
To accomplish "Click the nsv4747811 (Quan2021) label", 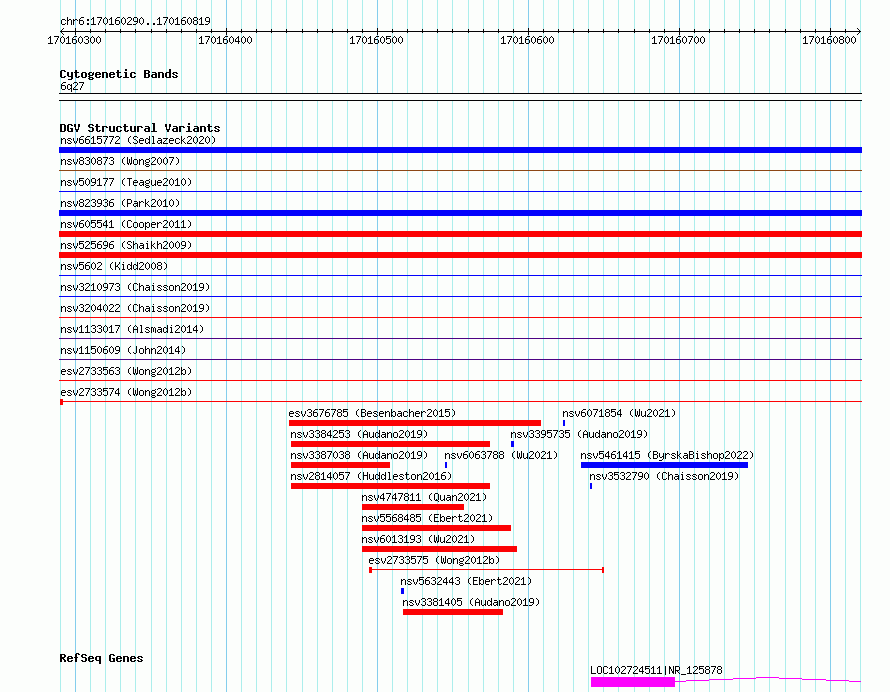I will pyautogui.click(x=424, y=497).
